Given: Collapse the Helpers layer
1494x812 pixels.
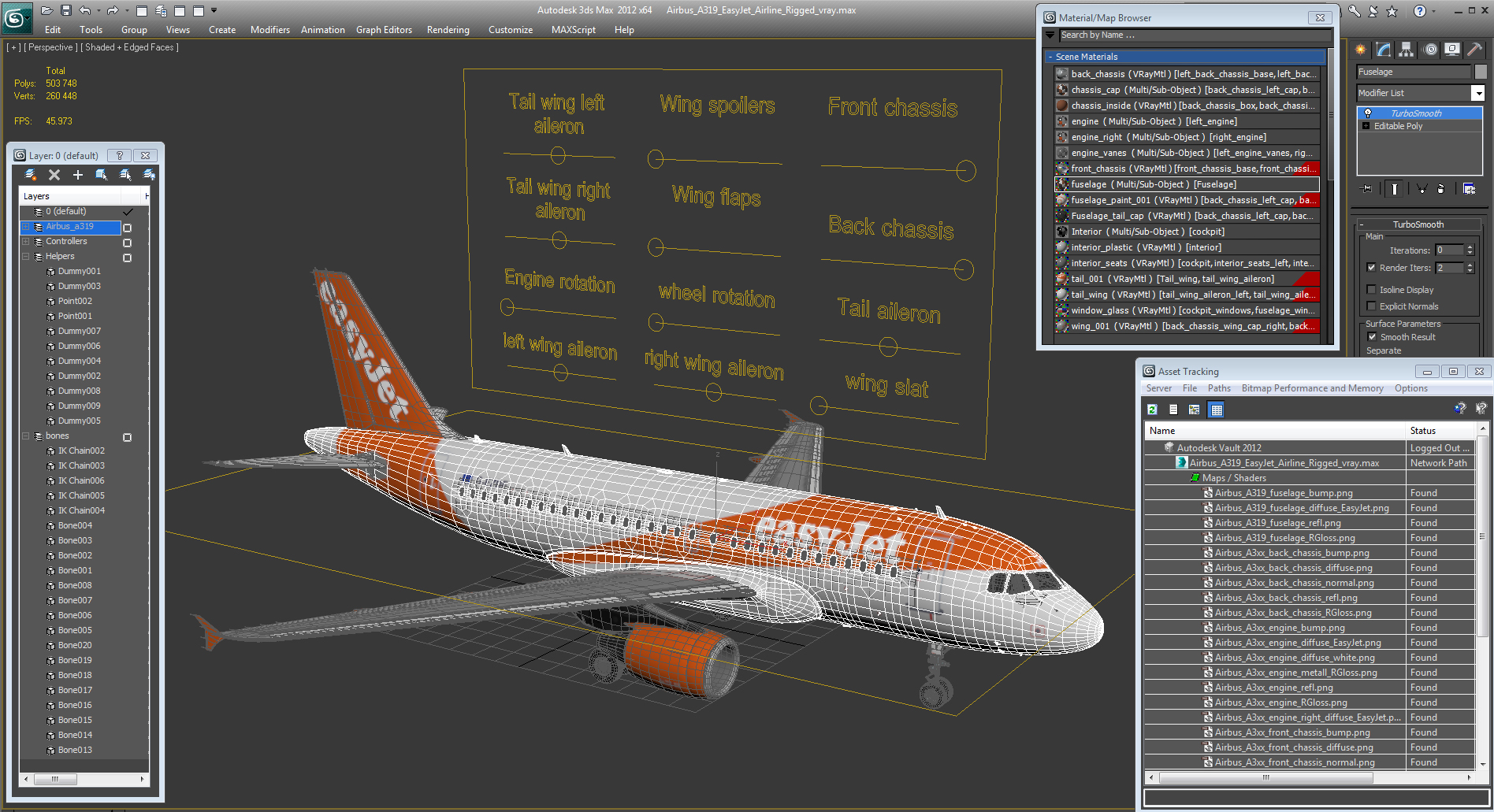Looking at the screenshot, I should pos(25,257).
